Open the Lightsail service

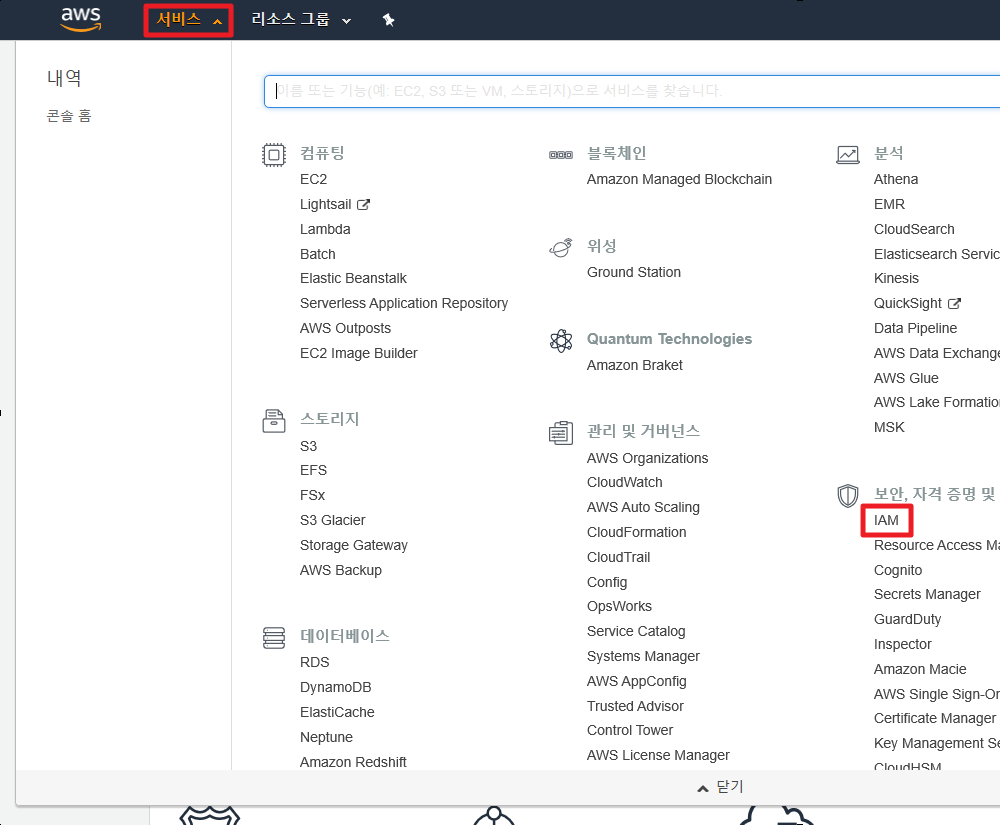[x=325, y=204]
